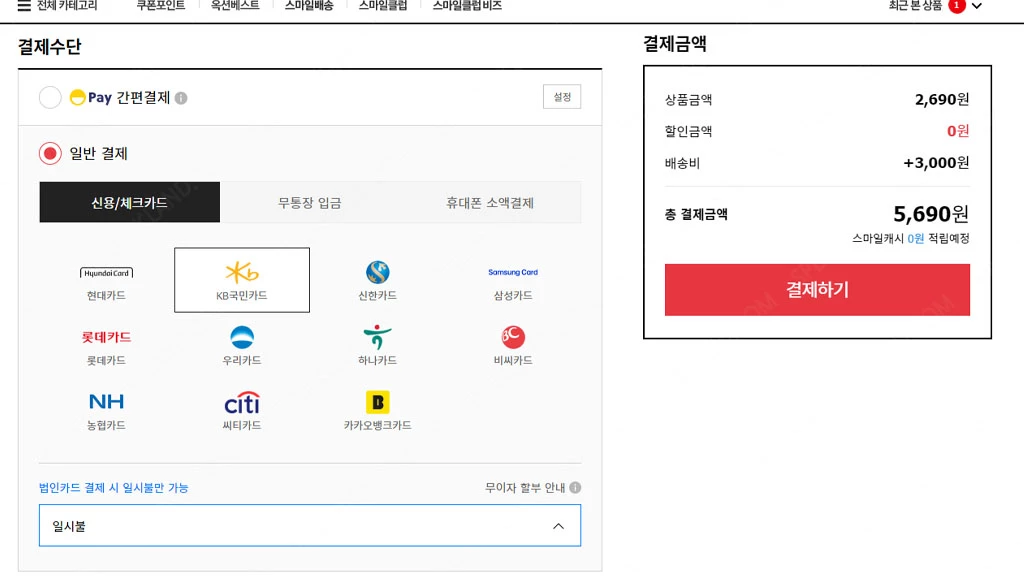Click the 배송비 +3,000원 value

click(936, 163)
